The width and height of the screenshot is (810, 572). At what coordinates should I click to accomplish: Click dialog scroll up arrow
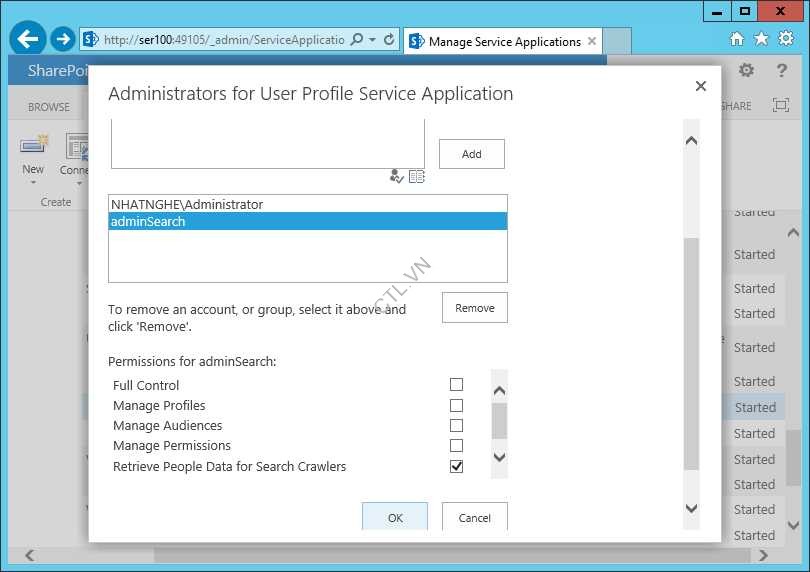[x=691, y=141]
